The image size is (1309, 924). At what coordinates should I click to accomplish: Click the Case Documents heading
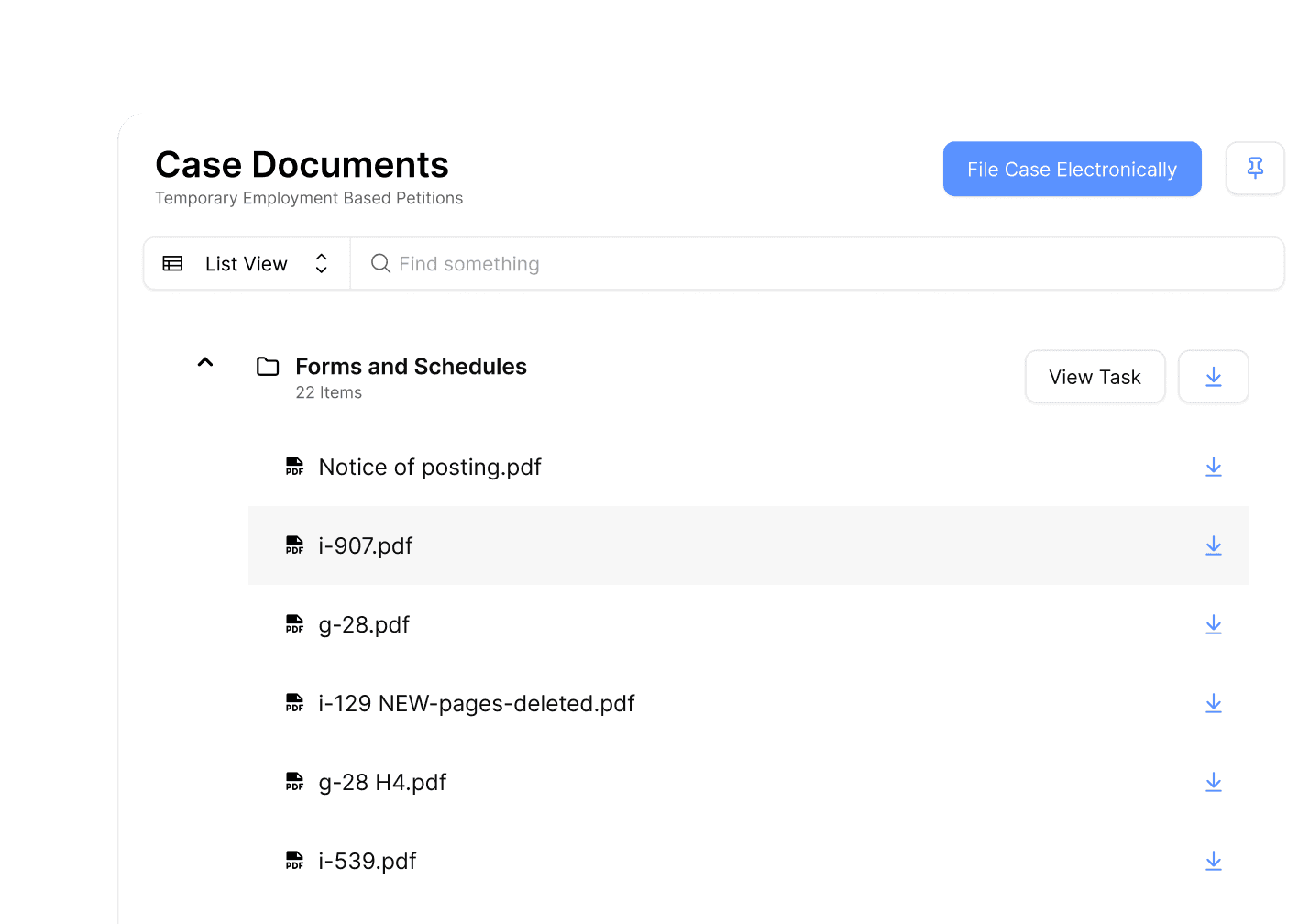(x=302, y=165)
